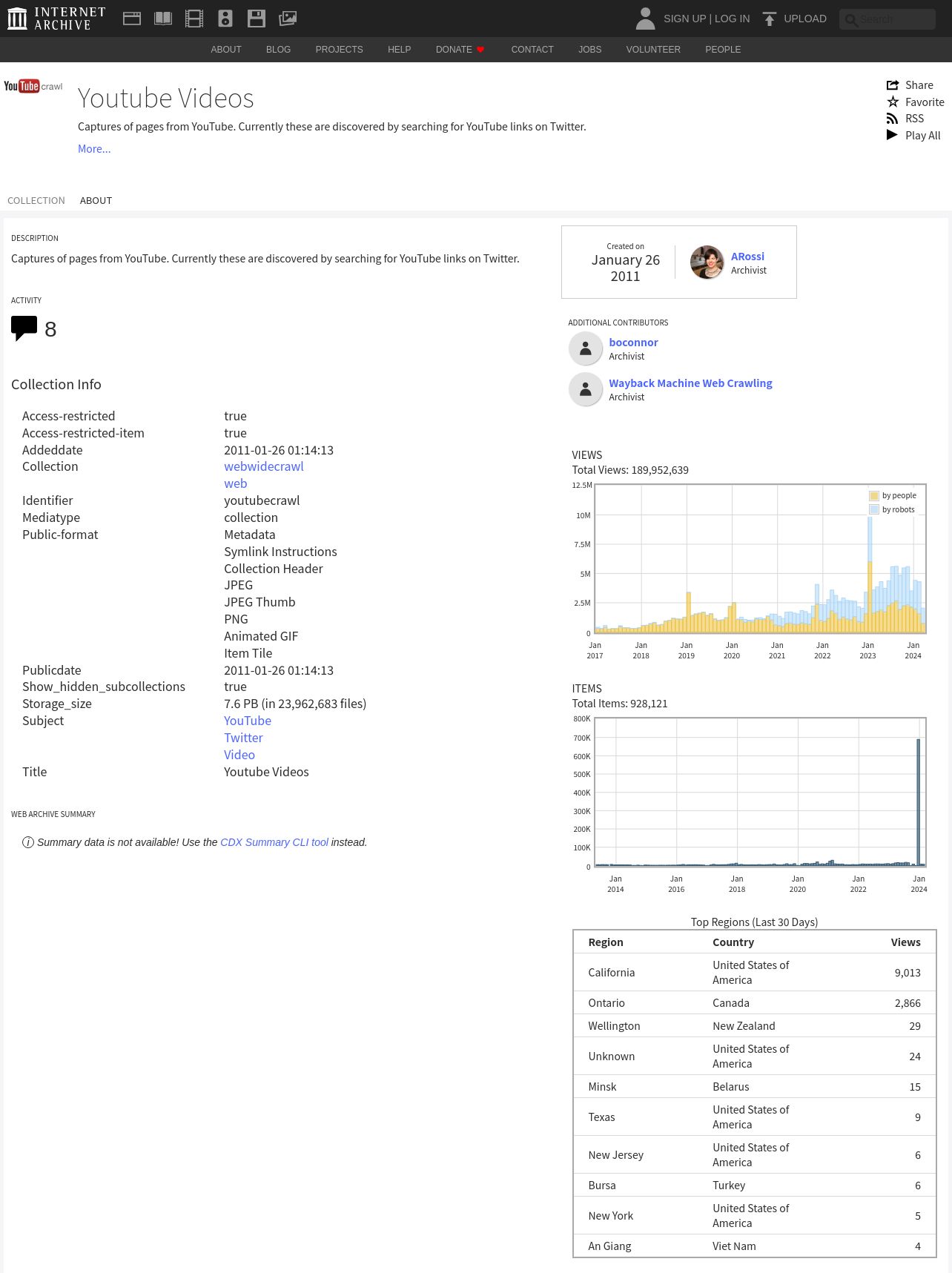Open the YouTube subject link
The width and height of the screenshot is (952, 1273).
[x=248, y=721]
